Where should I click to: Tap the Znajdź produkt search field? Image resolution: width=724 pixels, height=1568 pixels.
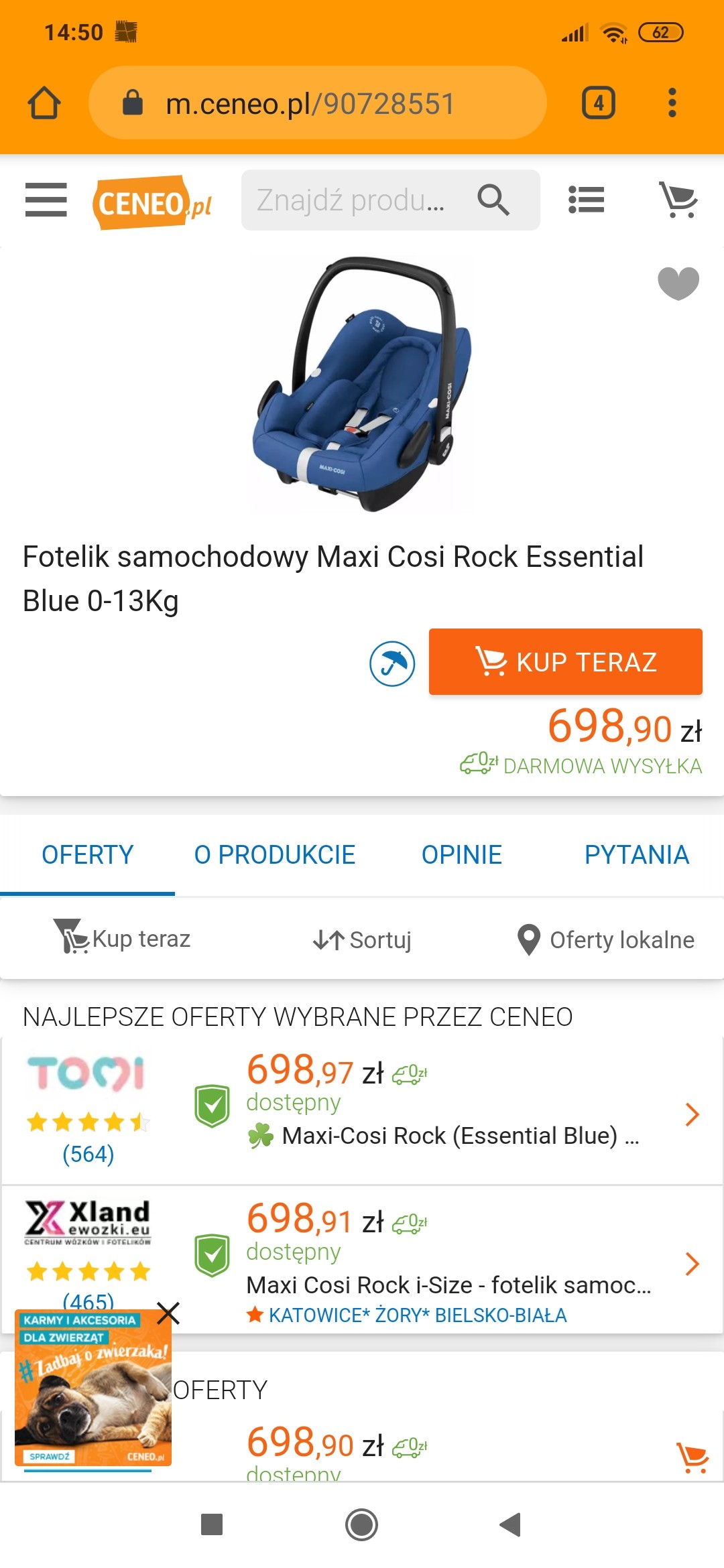(x=355, y=200)
